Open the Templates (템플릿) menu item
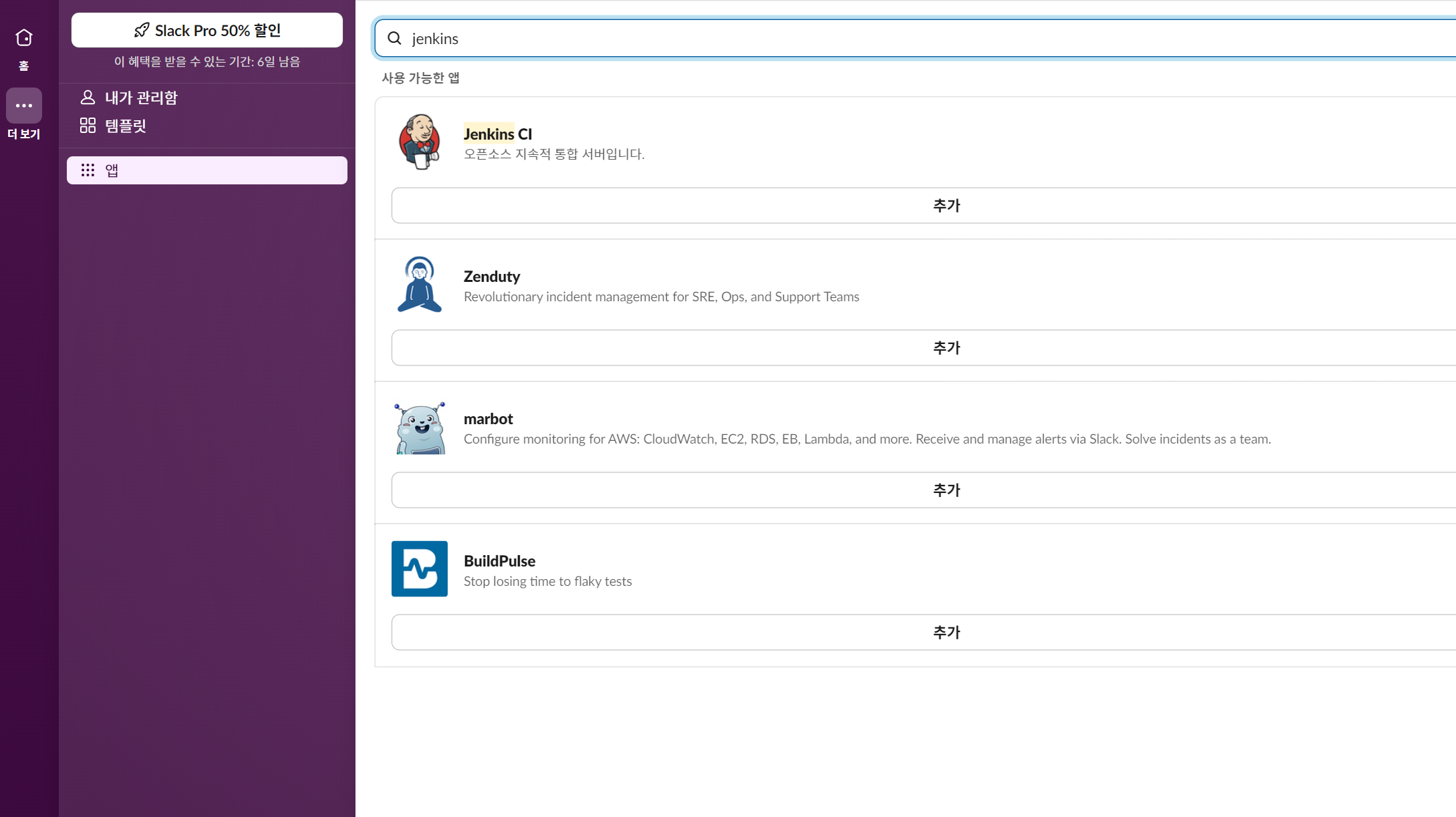The height and width of the screenshot is (817, 1456). [126, 126]
